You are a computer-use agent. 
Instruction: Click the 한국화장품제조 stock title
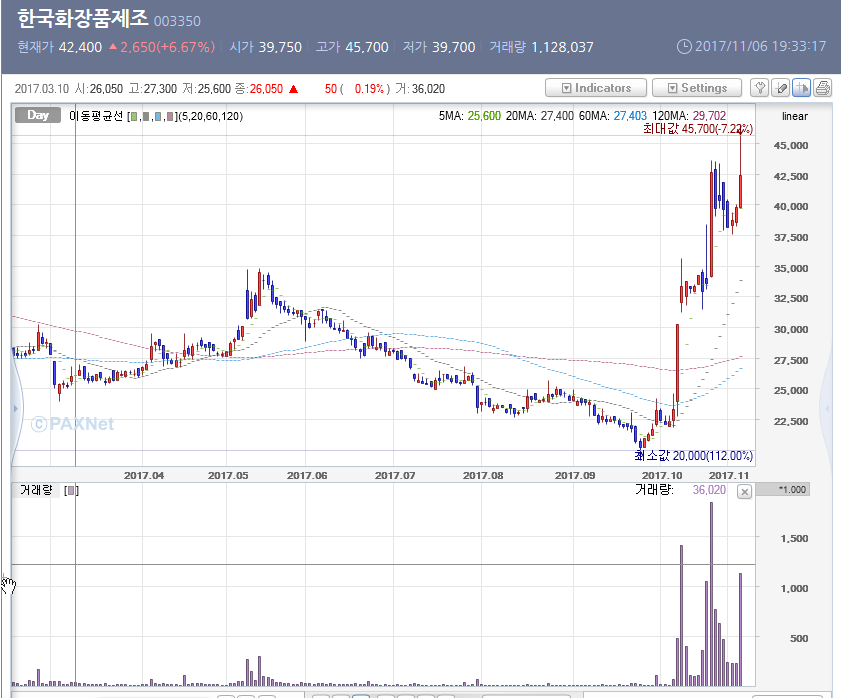point(81,18)
